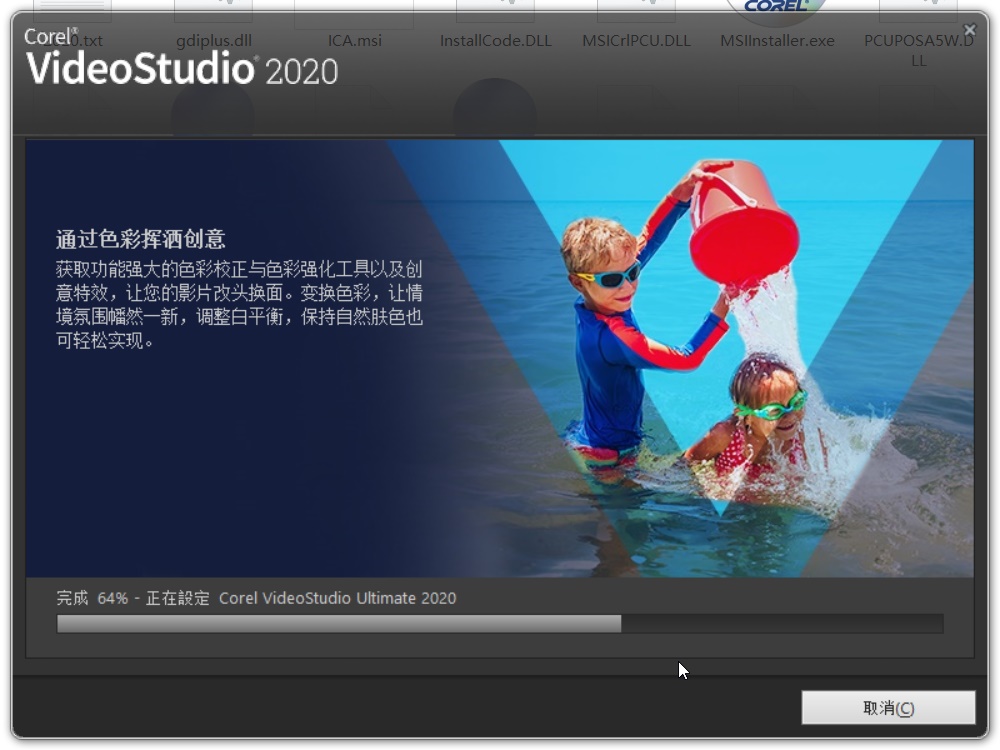The image size is (1000, 750).
Task: Select the 完成 64% status text
Action: (x=256, y=598)
